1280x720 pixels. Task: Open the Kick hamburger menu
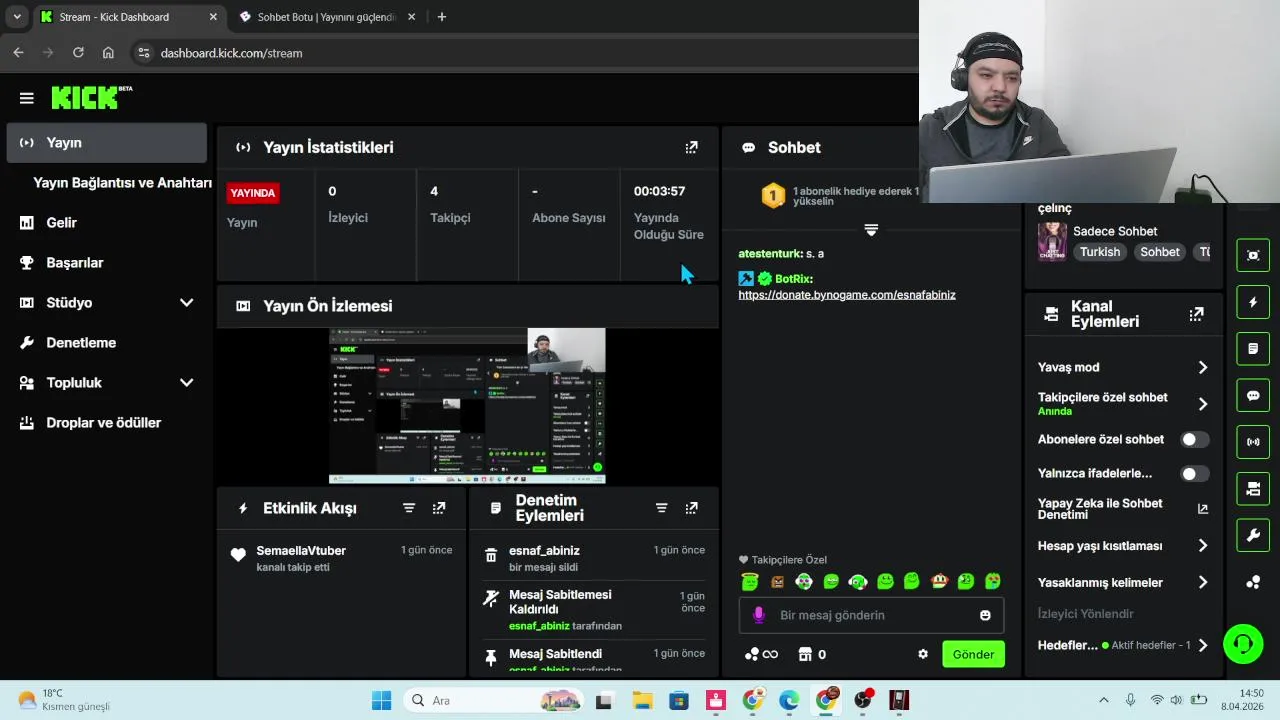(x=27, y=98)
